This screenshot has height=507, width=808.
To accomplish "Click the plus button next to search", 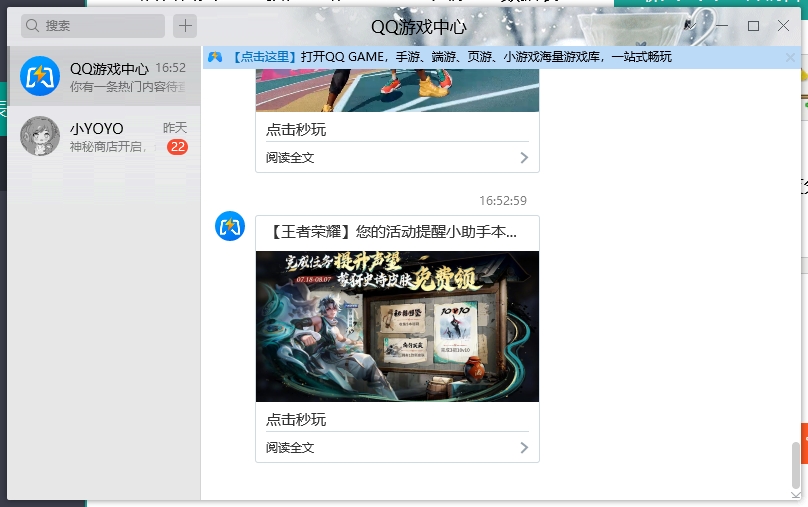I will (x=185, y=26).
